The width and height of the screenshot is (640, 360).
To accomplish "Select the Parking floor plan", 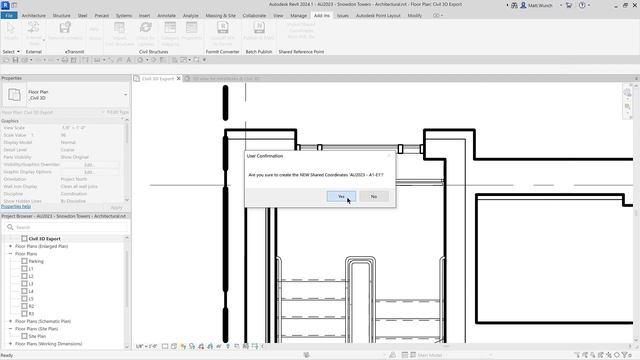I will pos(36,261).
